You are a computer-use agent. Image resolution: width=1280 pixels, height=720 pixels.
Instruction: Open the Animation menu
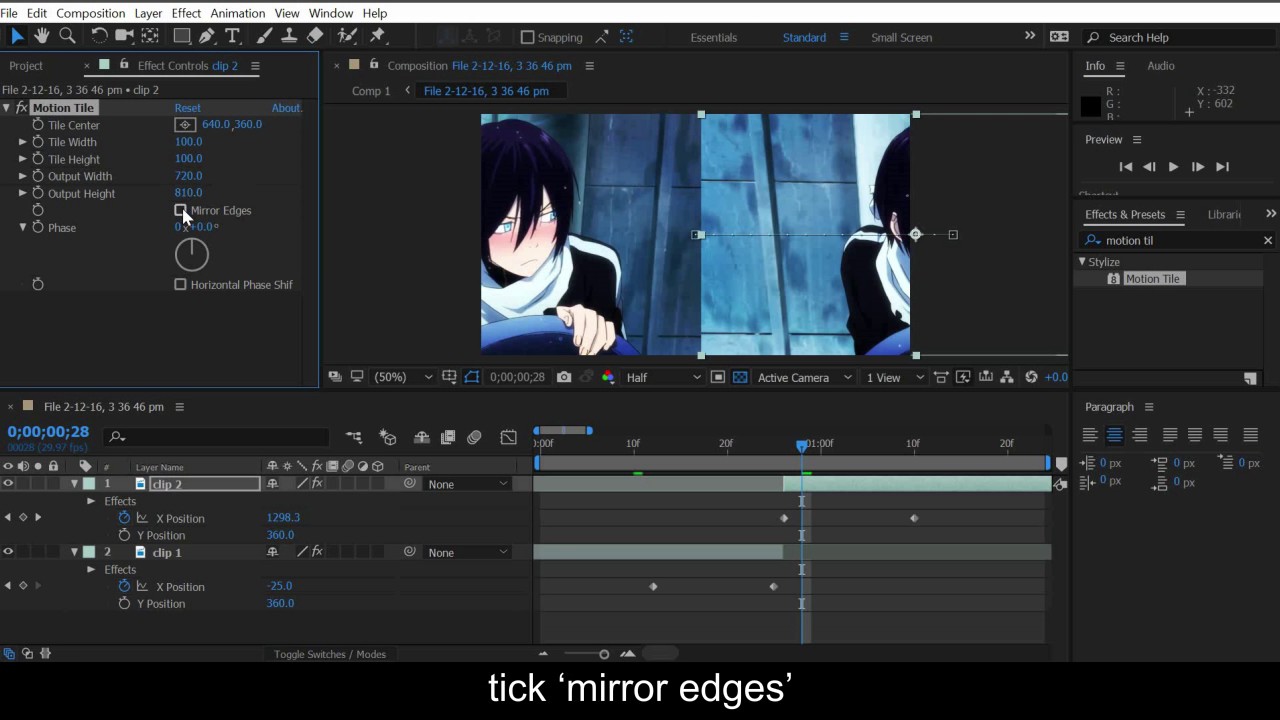pos(237,13)
